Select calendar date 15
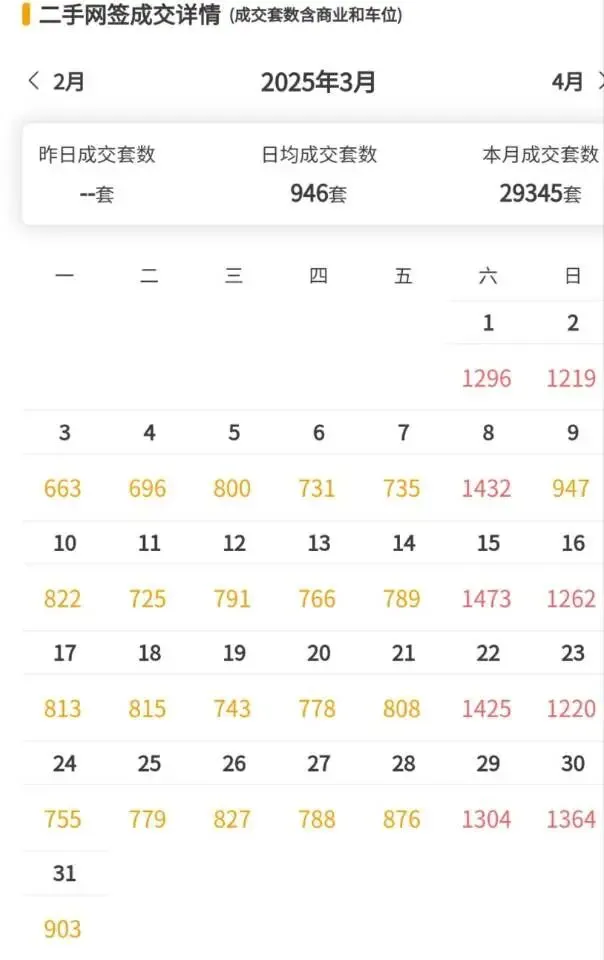The image size is (604, 960). coord(488,543)
